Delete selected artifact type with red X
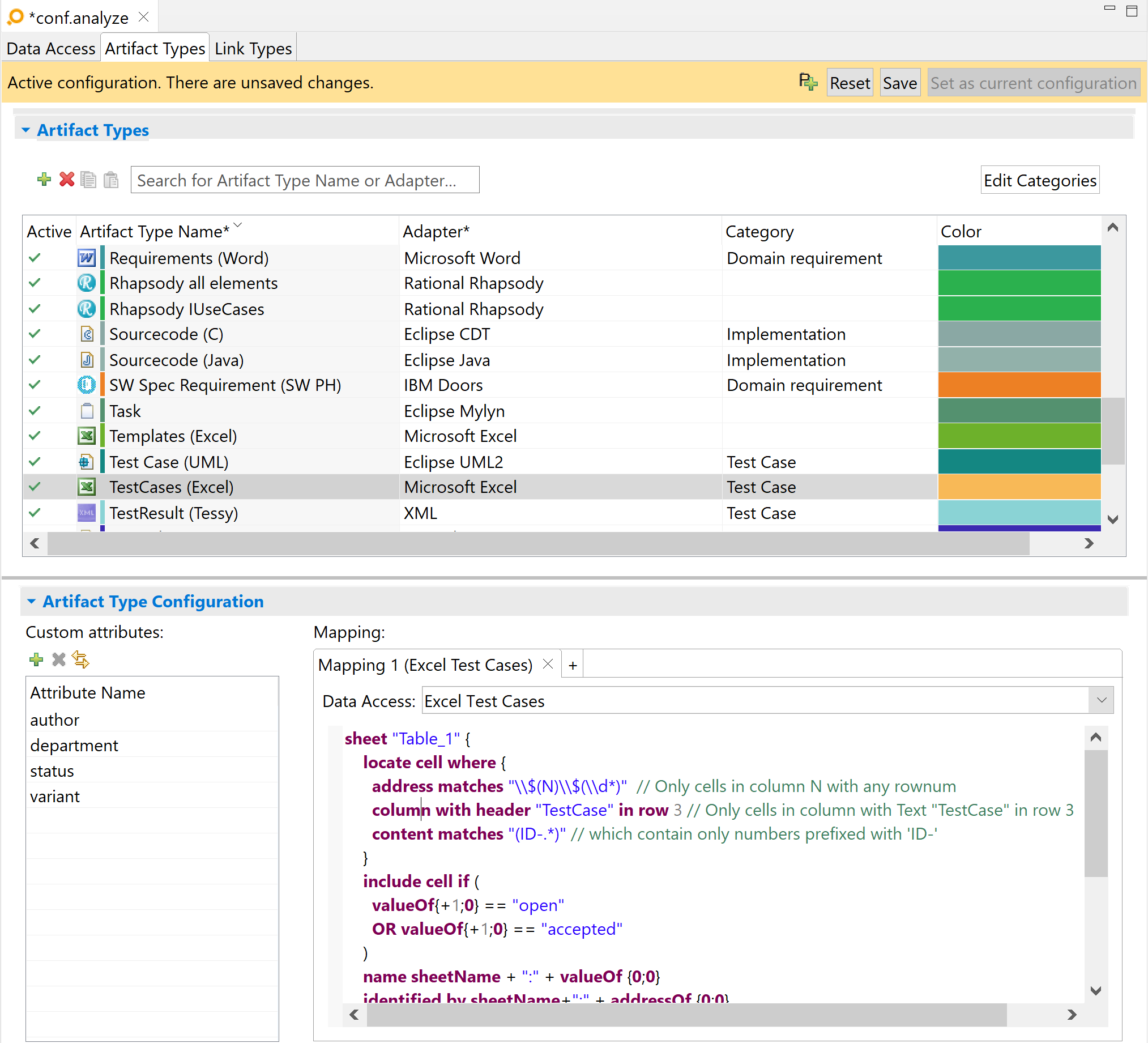 pos(67,180)
